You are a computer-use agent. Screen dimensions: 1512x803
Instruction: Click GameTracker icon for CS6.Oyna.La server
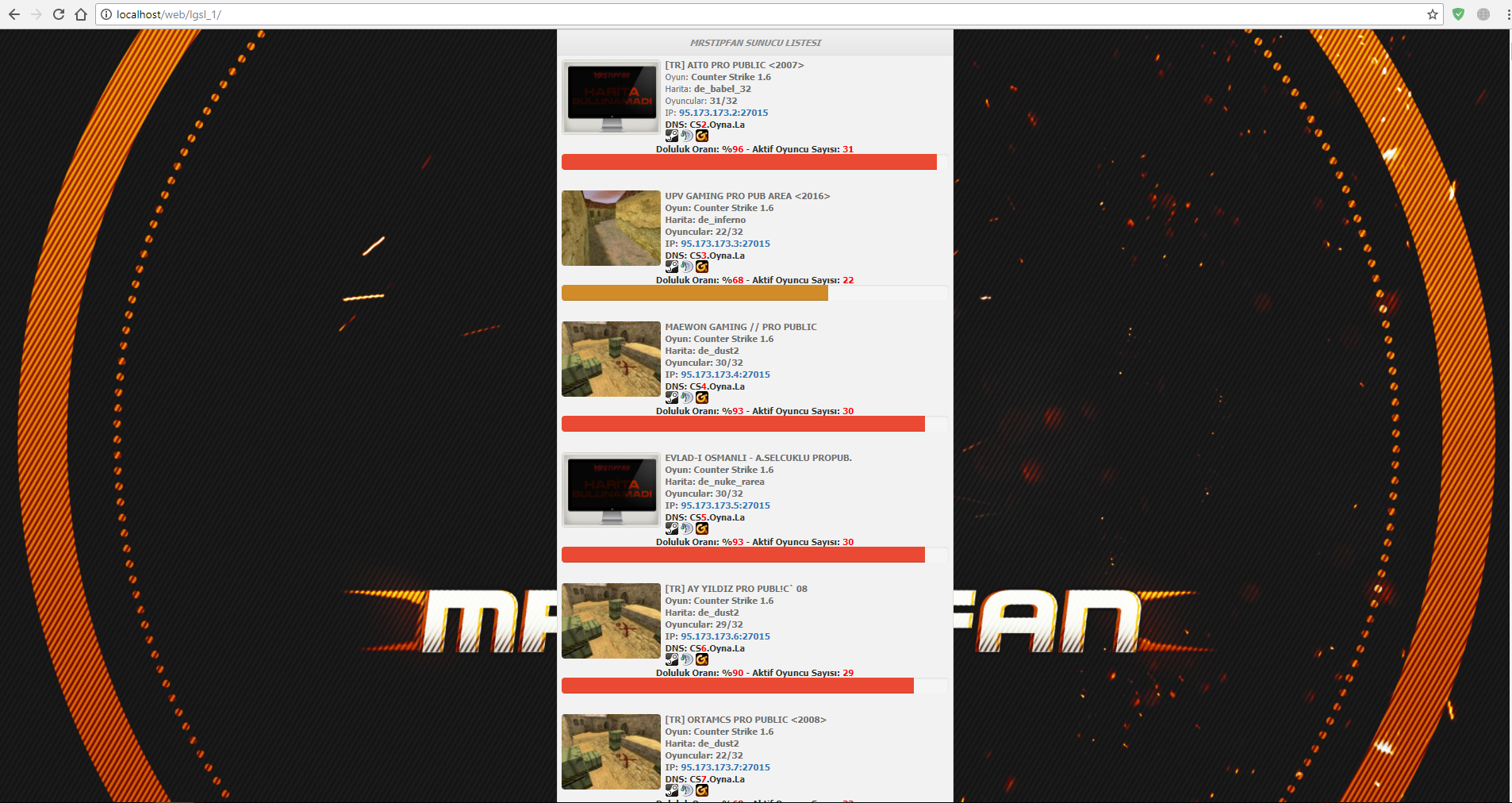pos(702,659)
